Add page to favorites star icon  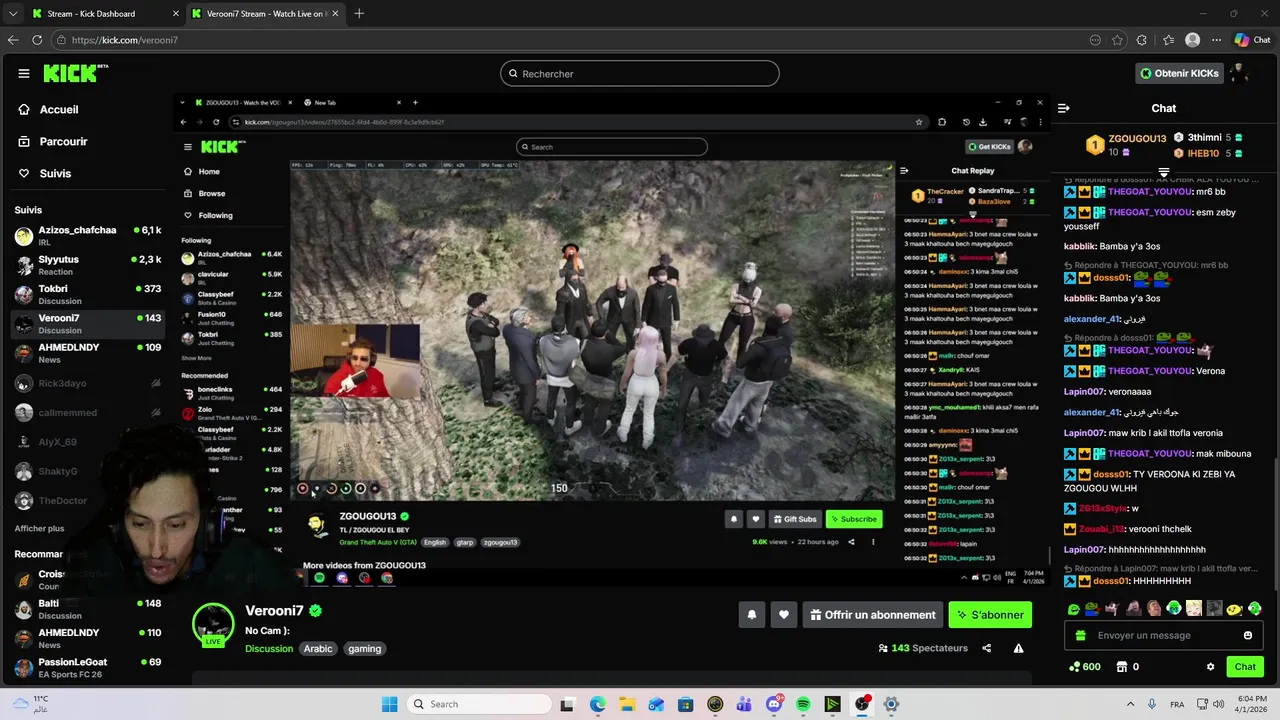[1117, 40]
